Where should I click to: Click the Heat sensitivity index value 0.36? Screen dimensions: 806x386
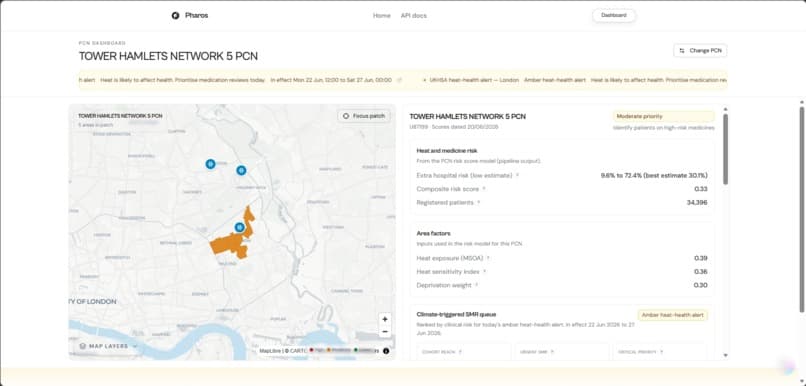[701, 271]
